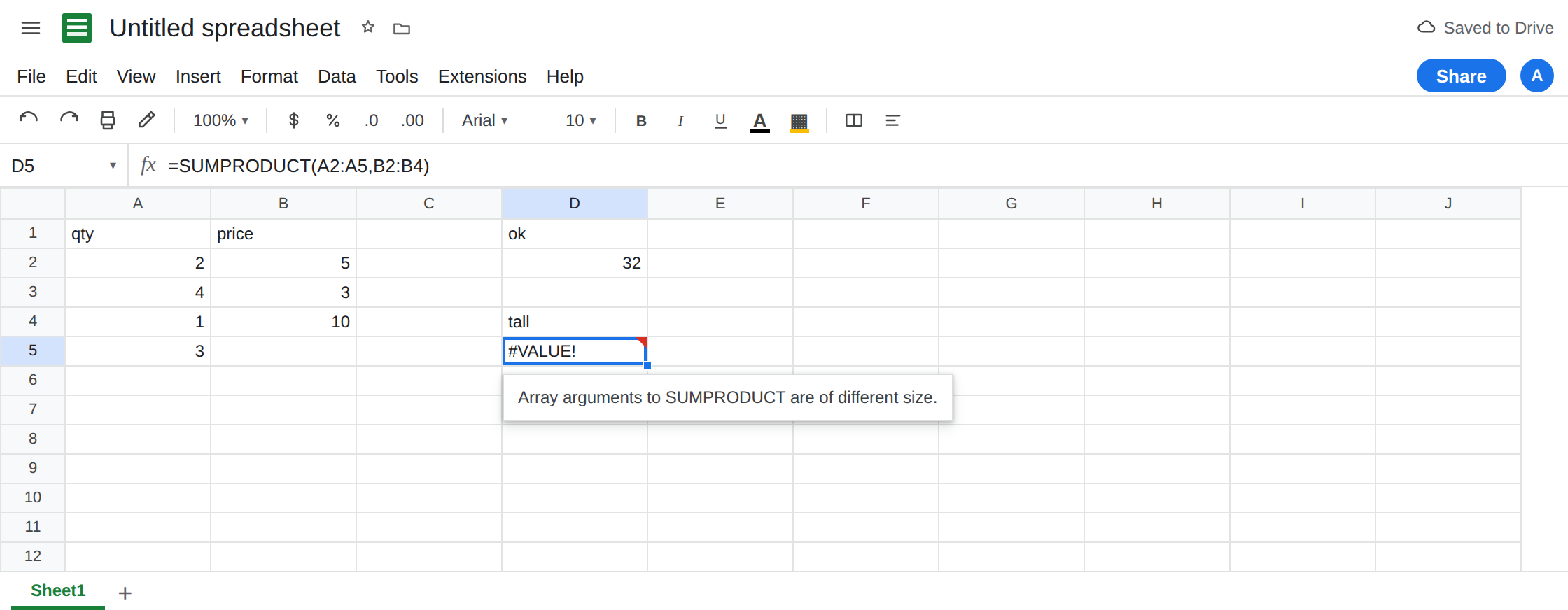Open the Edit menu
1568x610 pixels.
(81, 76)
